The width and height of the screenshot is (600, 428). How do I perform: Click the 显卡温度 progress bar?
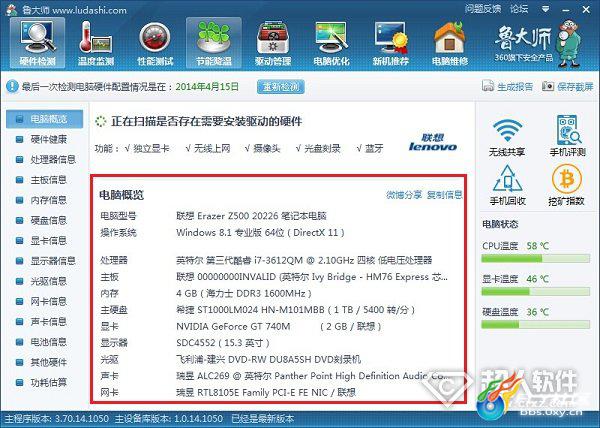(535, 292)
